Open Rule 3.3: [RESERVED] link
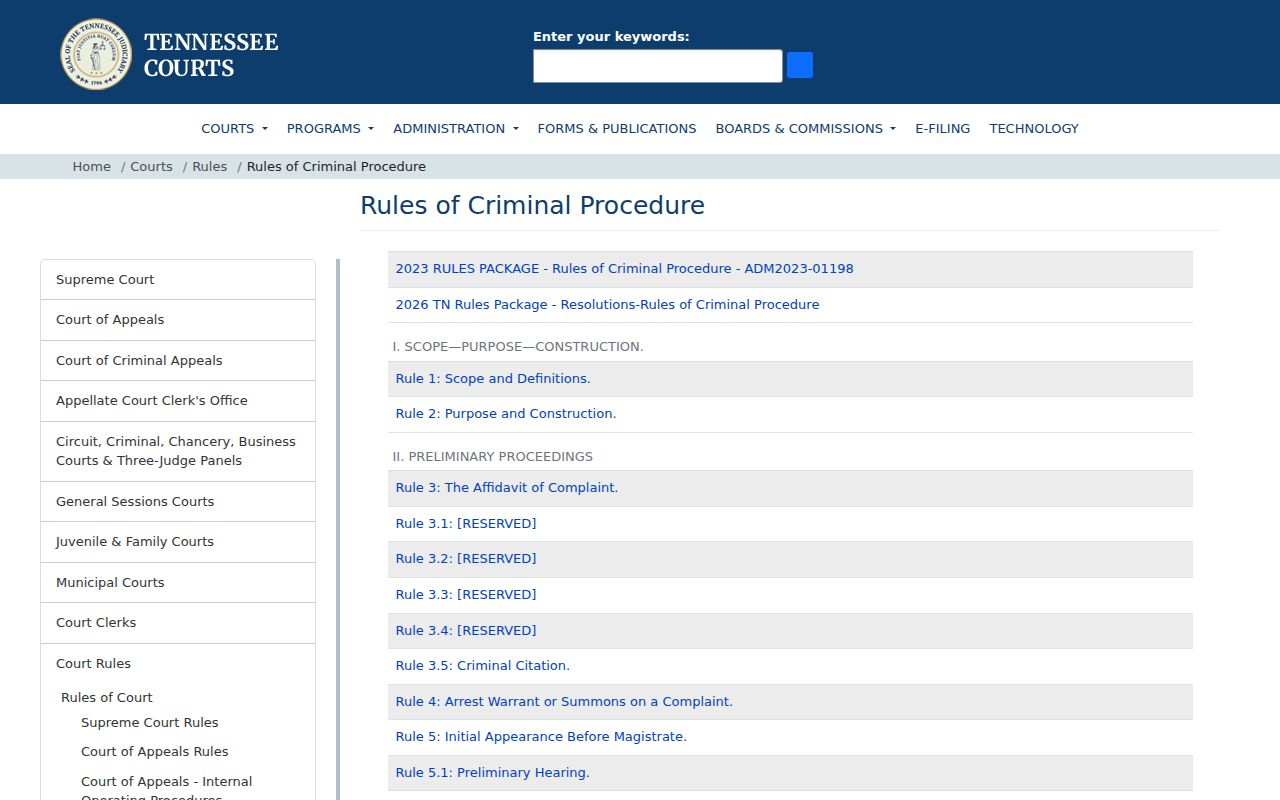1280x800 pixels. click(x=466, y=595)
